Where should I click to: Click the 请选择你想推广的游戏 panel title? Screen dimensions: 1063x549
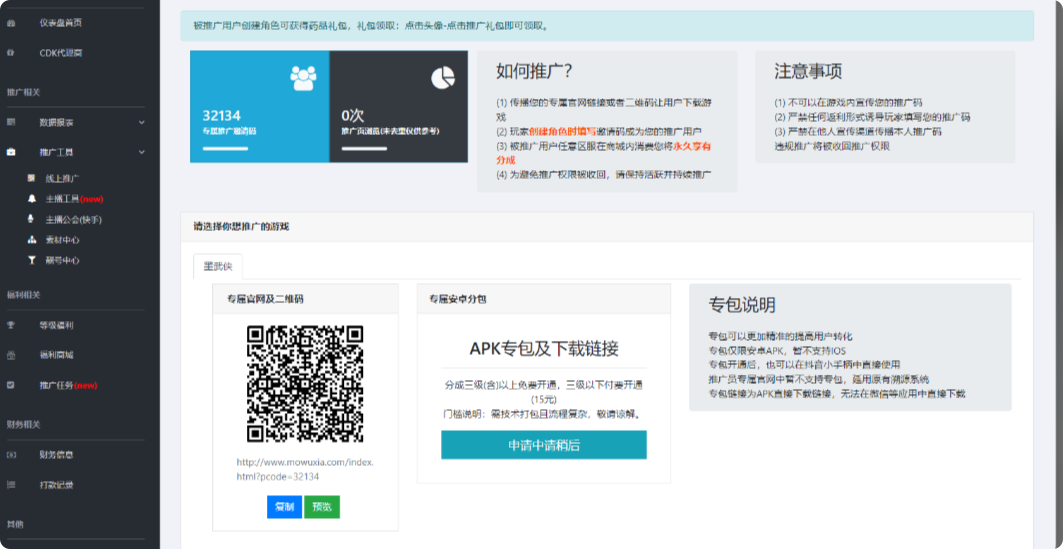(x=241, y=227)
